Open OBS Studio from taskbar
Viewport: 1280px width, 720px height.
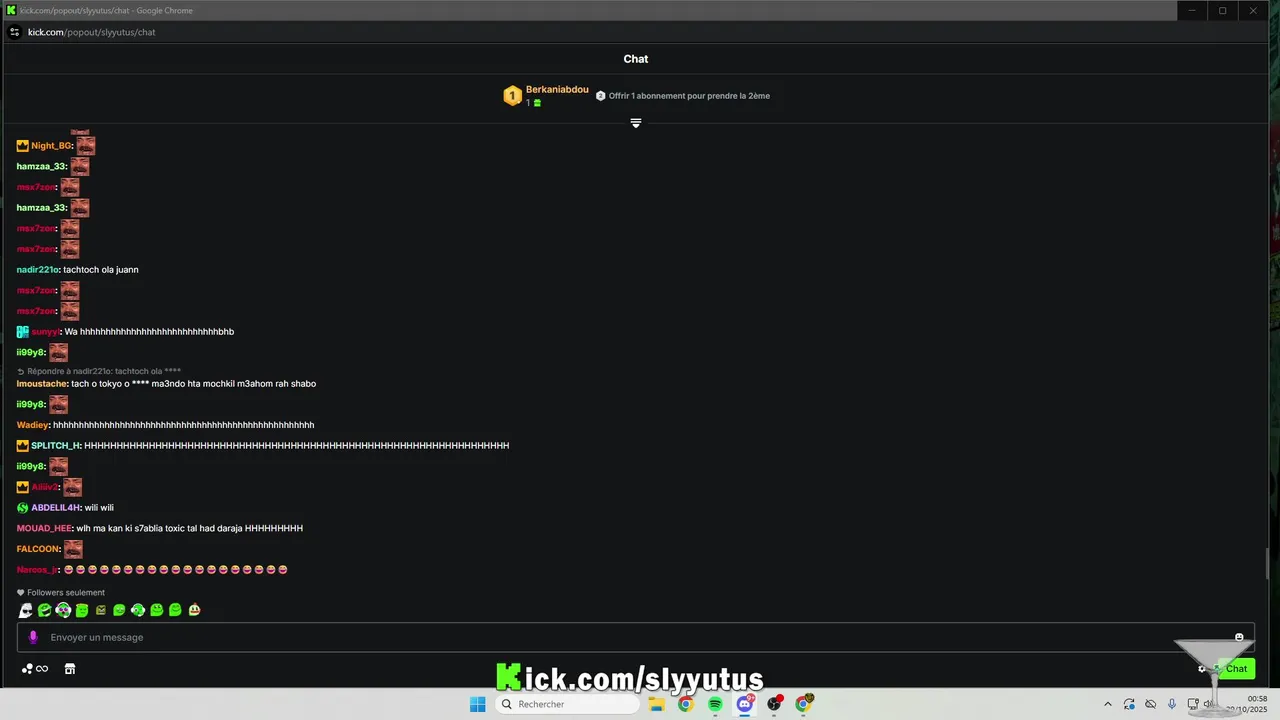point(773,704)
